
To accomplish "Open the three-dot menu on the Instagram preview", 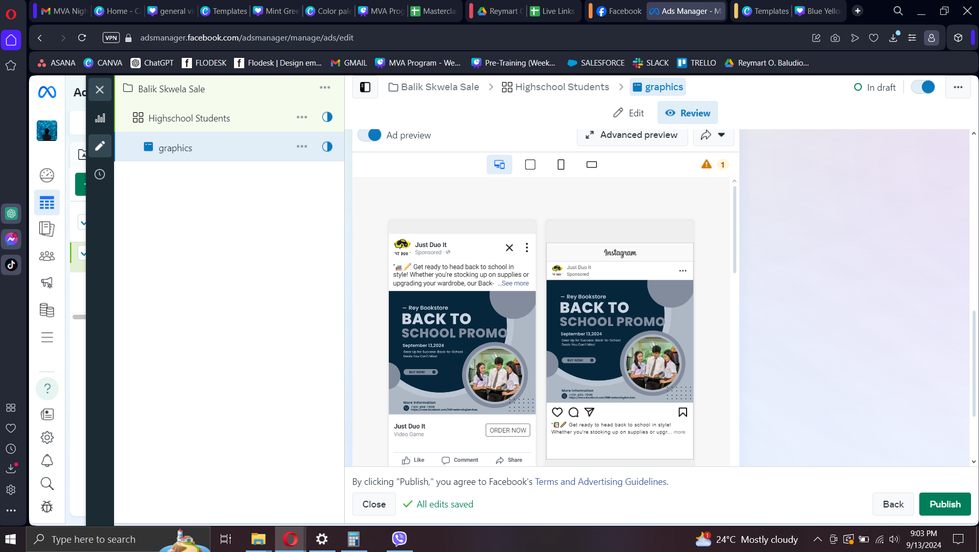I will coord(682,271).
